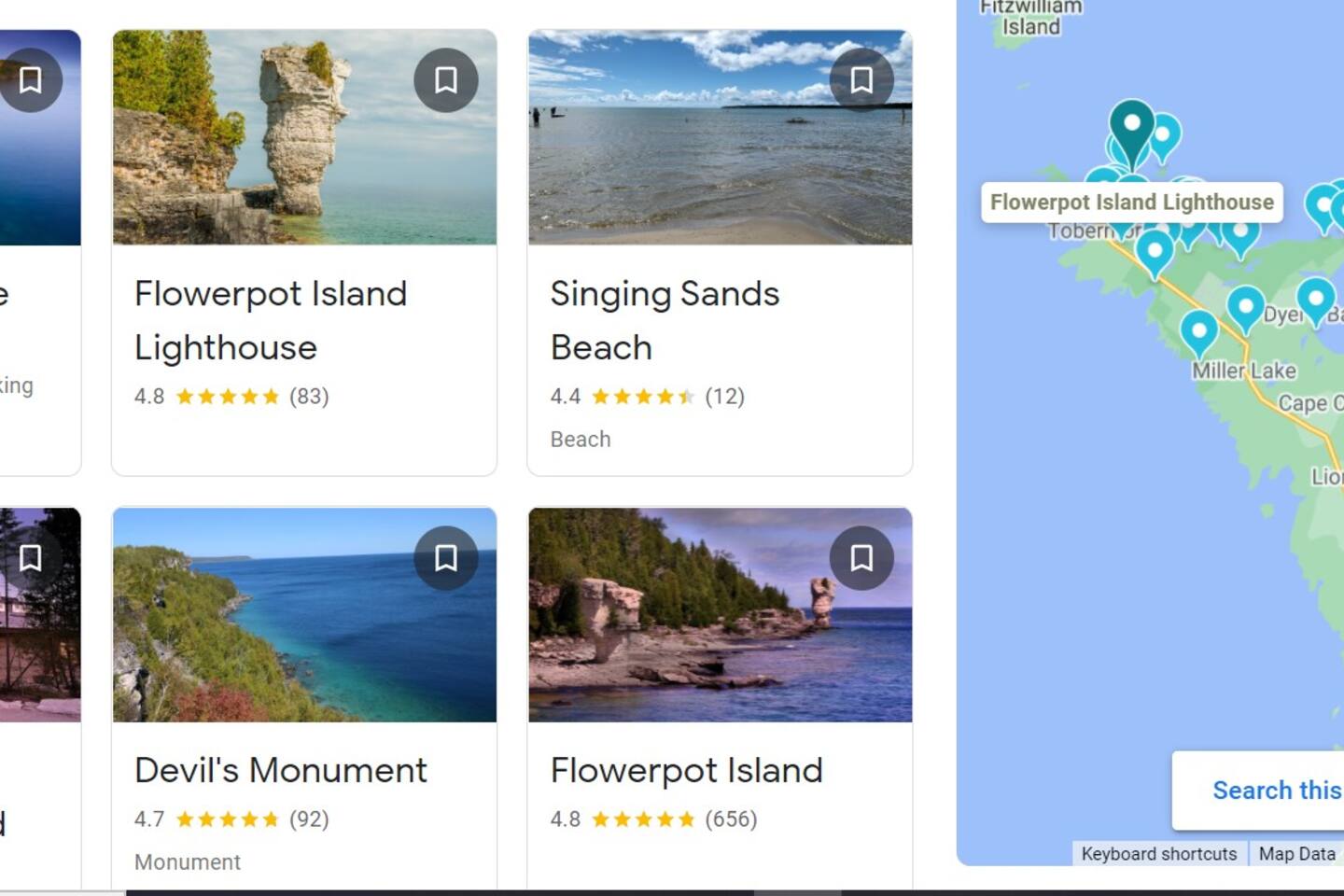
Task: Open the Devil's Monument title
Action: tap(280, 770)
